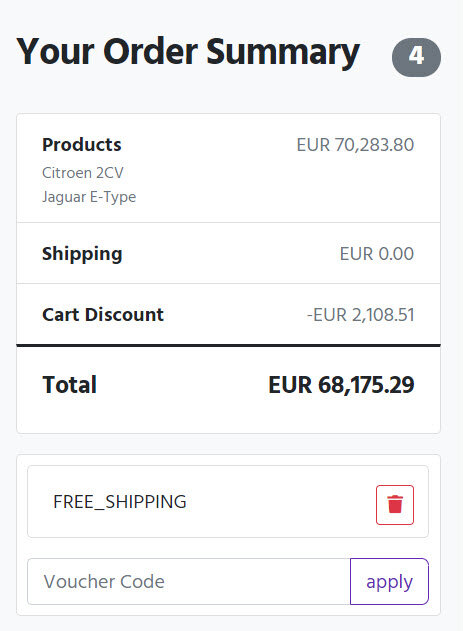The image size is (463, 631).
Task: Remove the FREE_SHIPPING voucher with trash icon
Action: [395, 505]
